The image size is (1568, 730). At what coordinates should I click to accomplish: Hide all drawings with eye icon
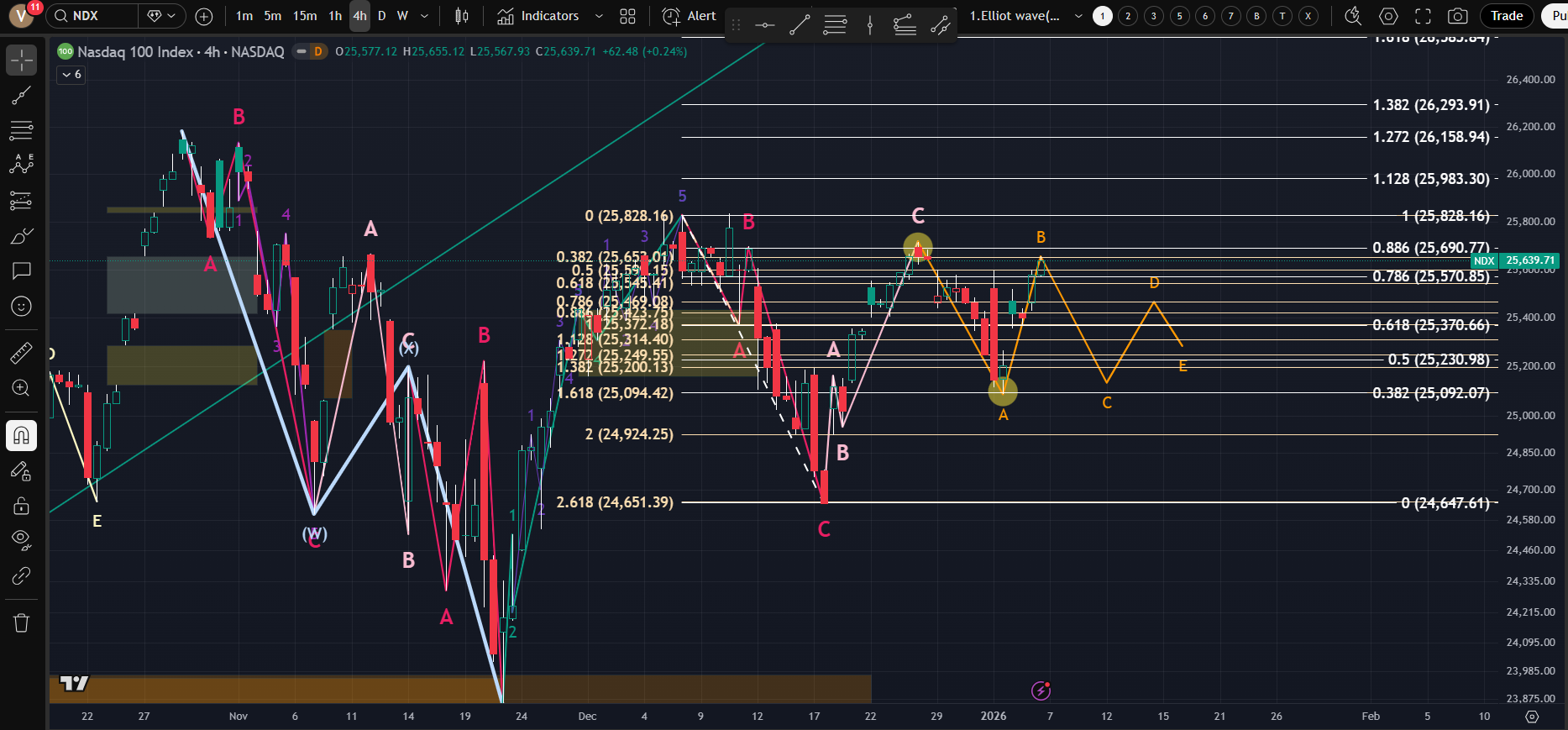[x=21, y=539]
